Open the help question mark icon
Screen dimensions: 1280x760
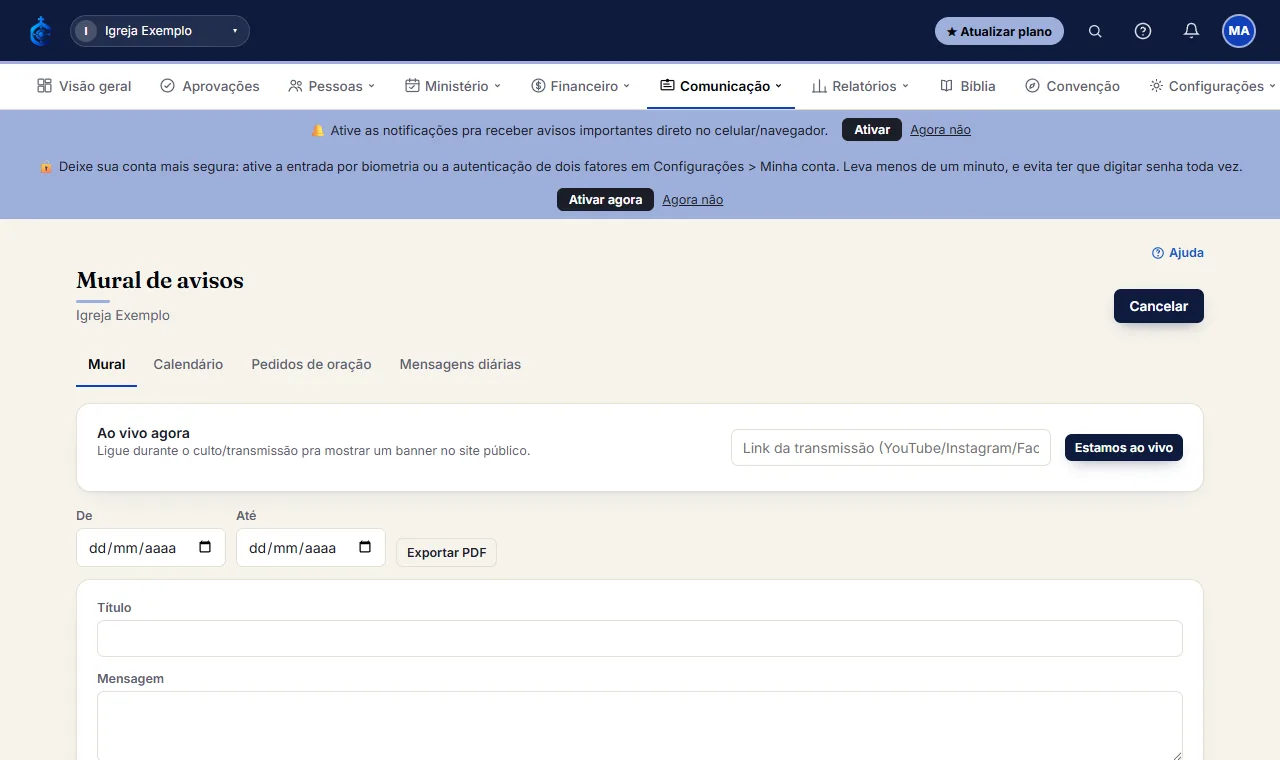point(1143,31)
